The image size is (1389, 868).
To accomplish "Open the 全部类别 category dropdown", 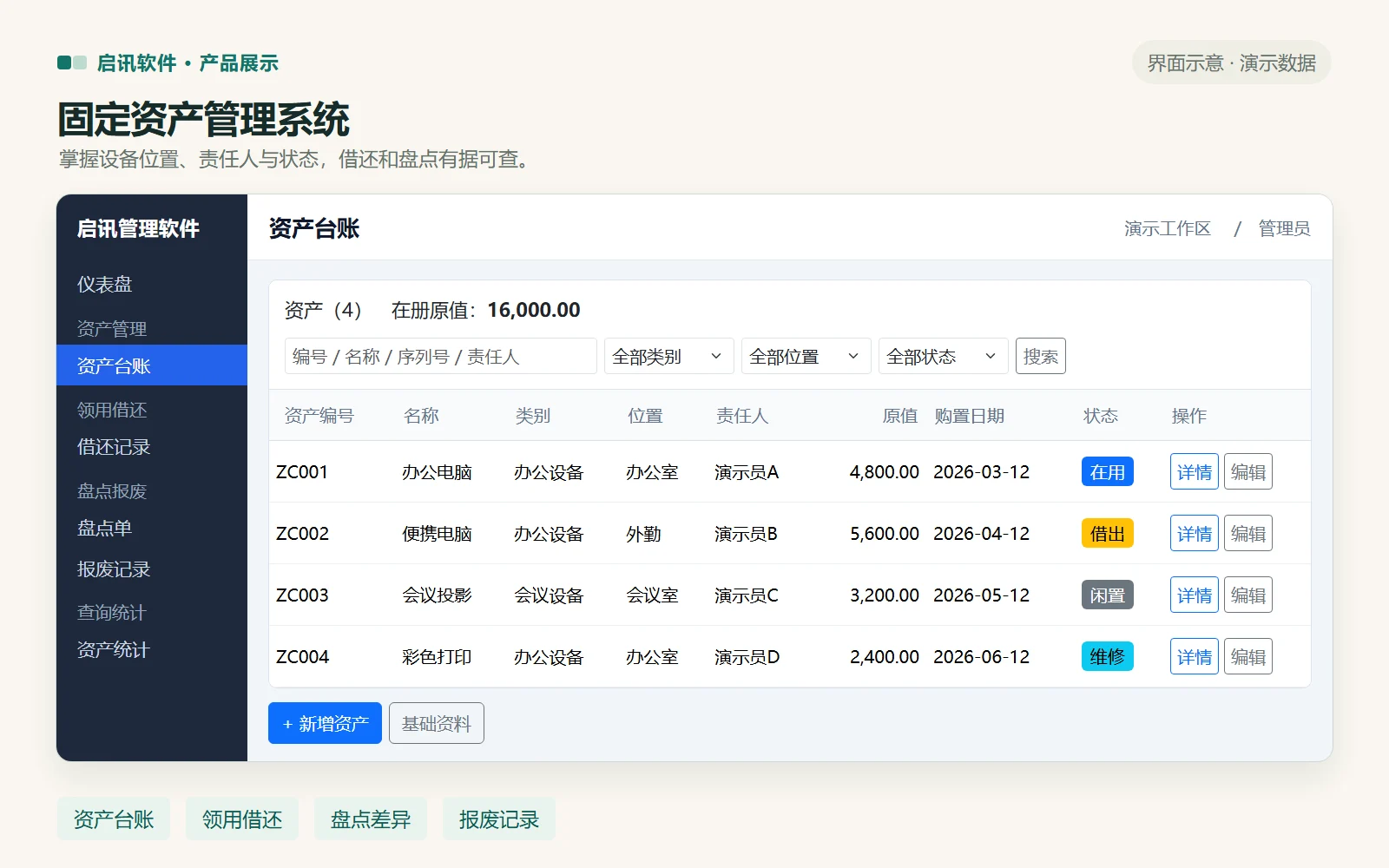I will (x=669, y=356).
